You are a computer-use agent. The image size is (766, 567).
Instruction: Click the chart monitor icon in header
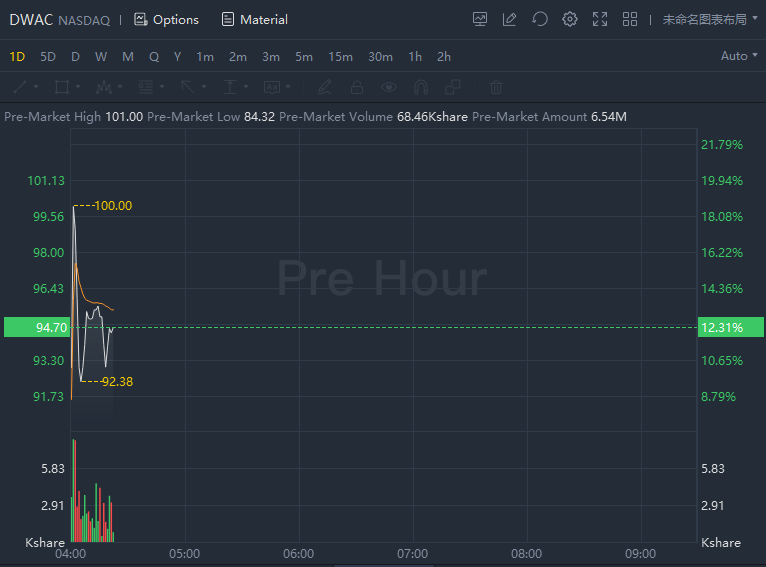[x=480, y=20]
